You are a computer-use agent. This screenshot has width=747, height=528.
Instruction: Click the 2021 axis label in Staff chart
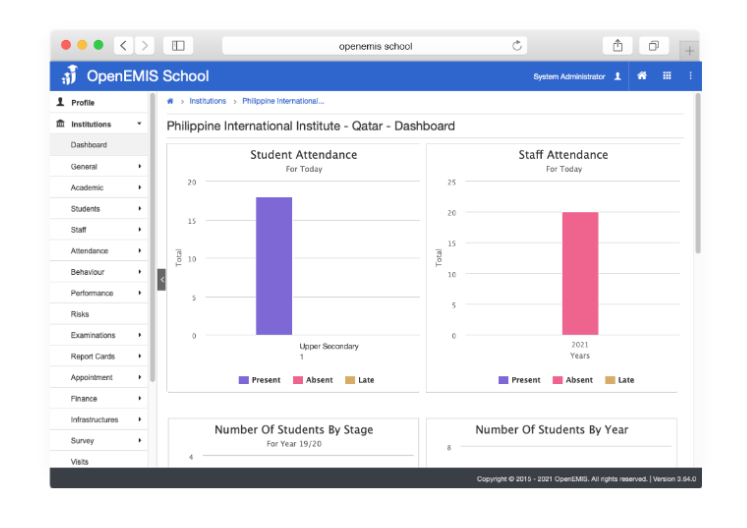[580, 345]
